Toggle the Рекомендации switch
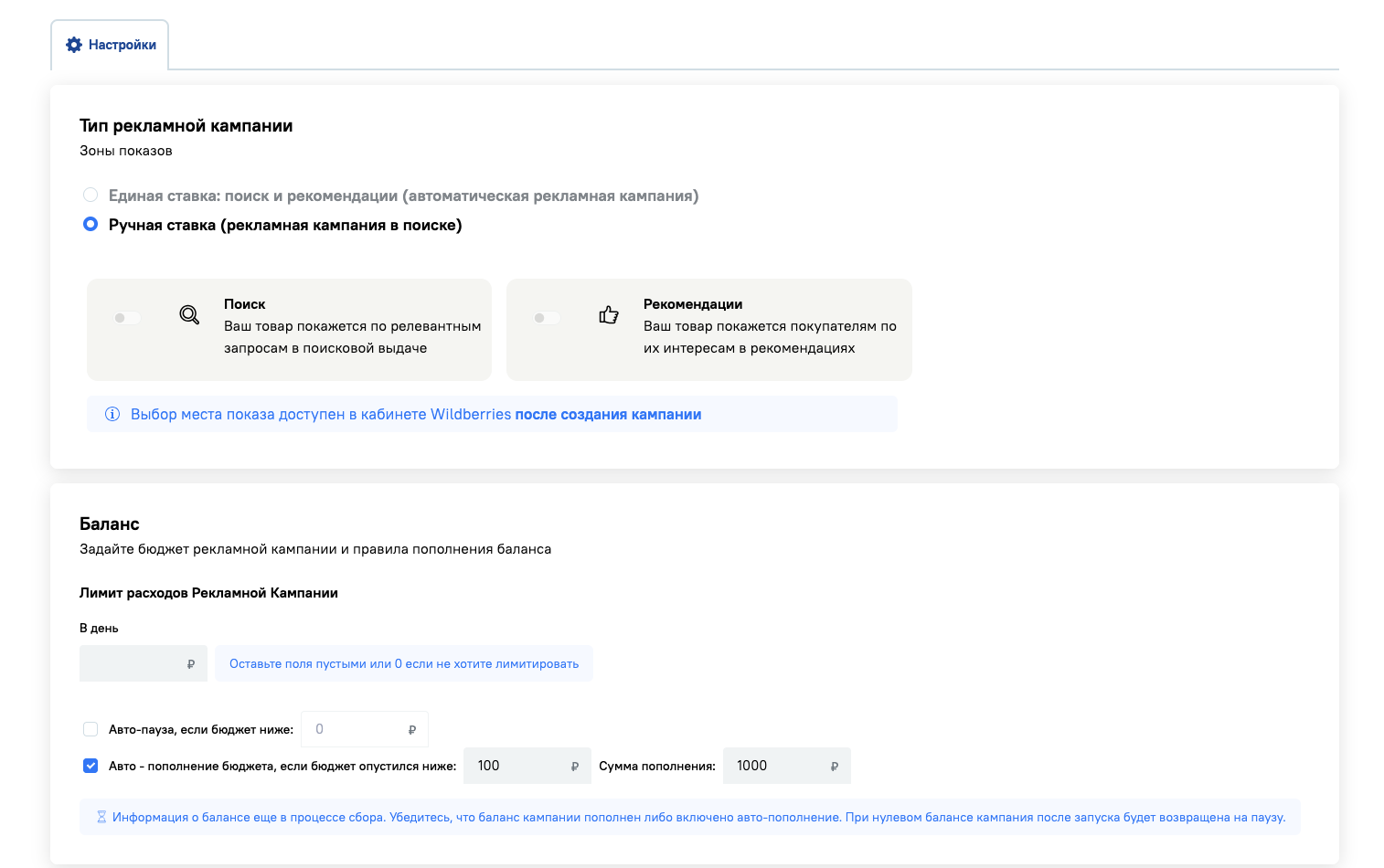 547,318
